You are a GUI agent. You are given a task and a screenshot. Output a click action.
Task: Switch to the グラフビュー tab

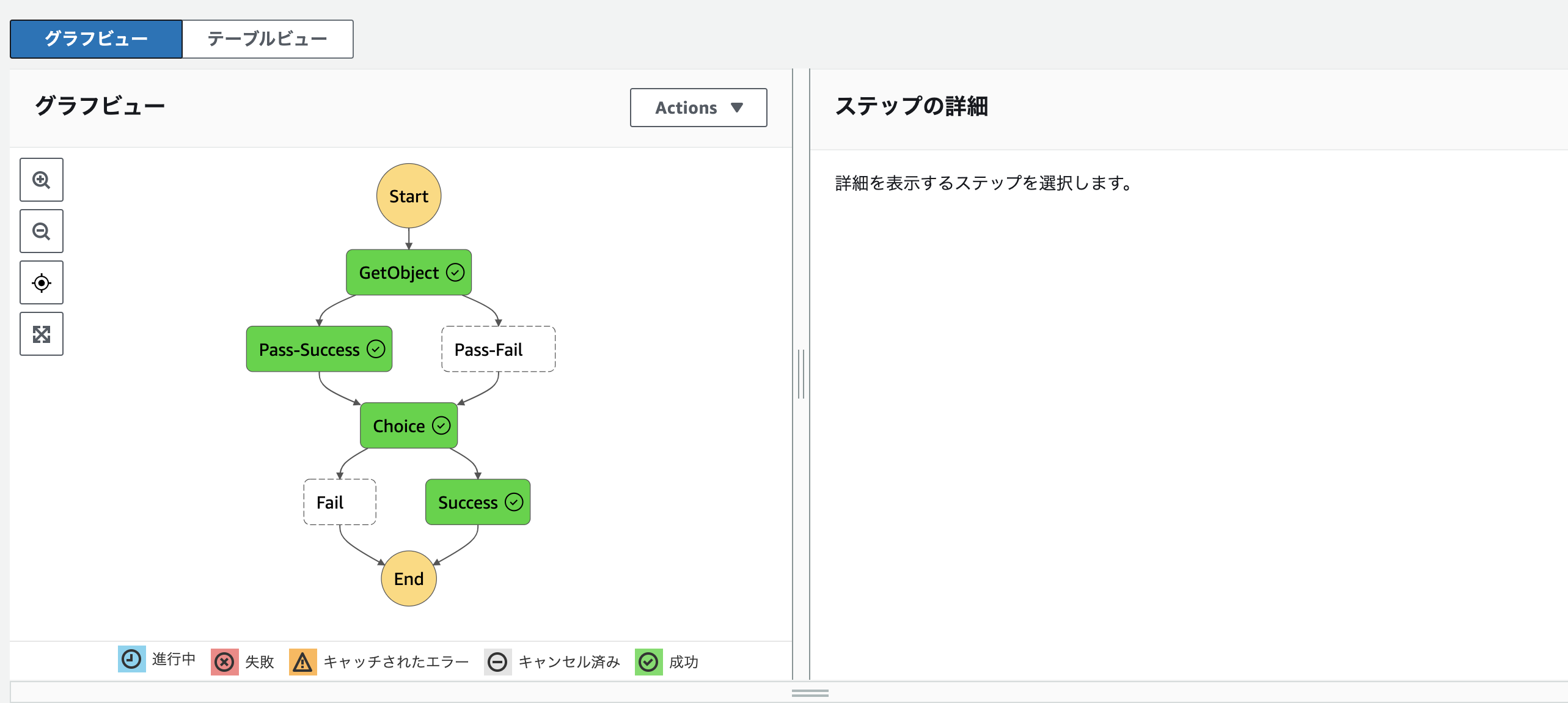tap(96, 39)
